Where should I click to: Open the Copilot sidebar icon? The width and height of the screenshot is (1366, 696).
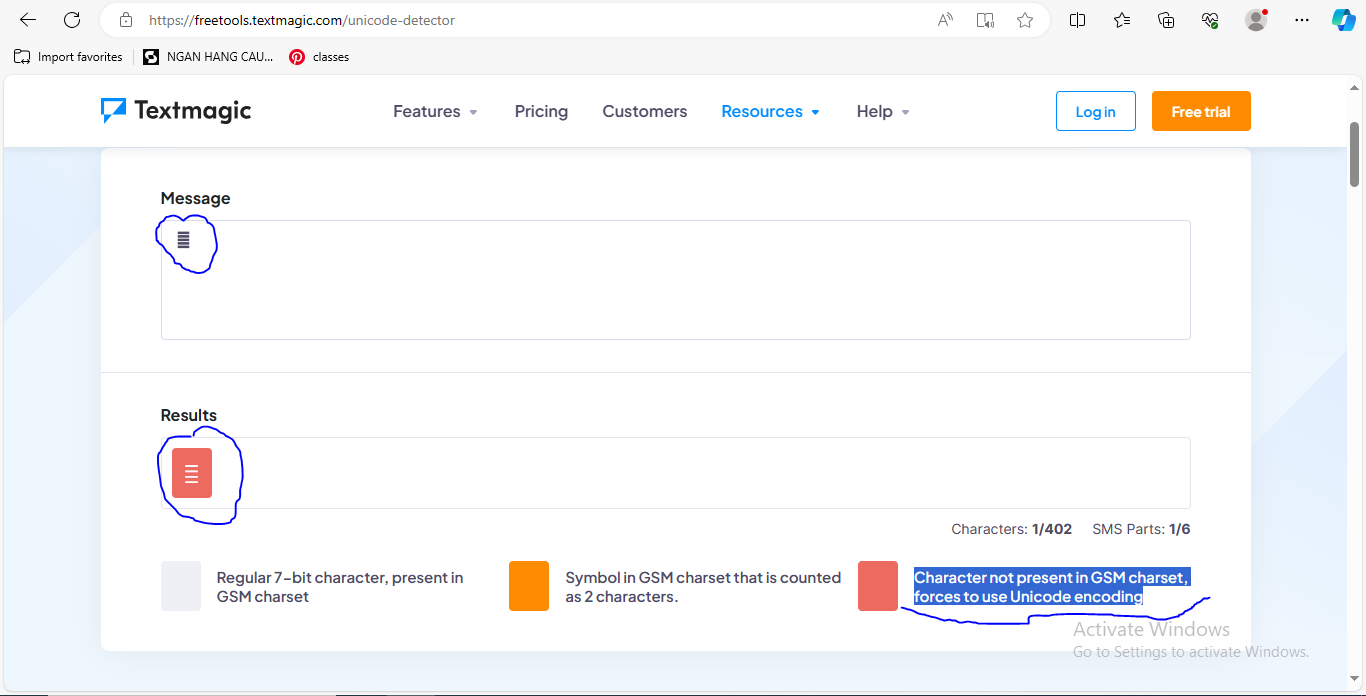pyautogui.click(x=1343, y=20)
